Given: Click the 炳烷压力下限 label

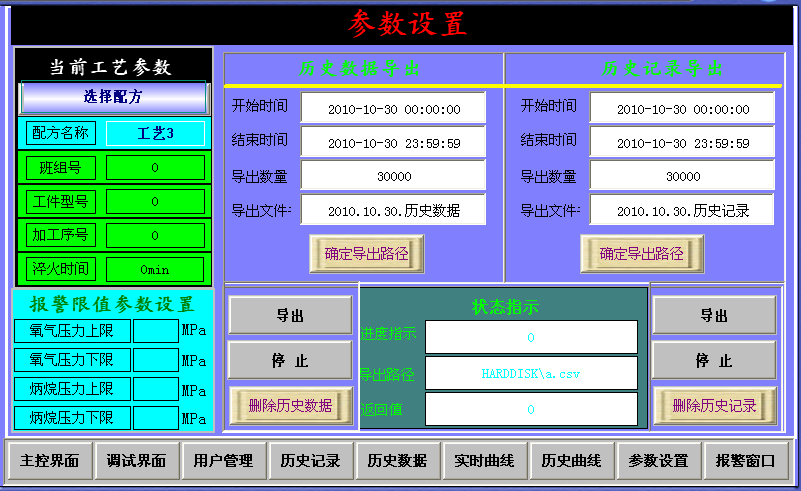Looking at the screenshot, I should click(x=72, y=418).
